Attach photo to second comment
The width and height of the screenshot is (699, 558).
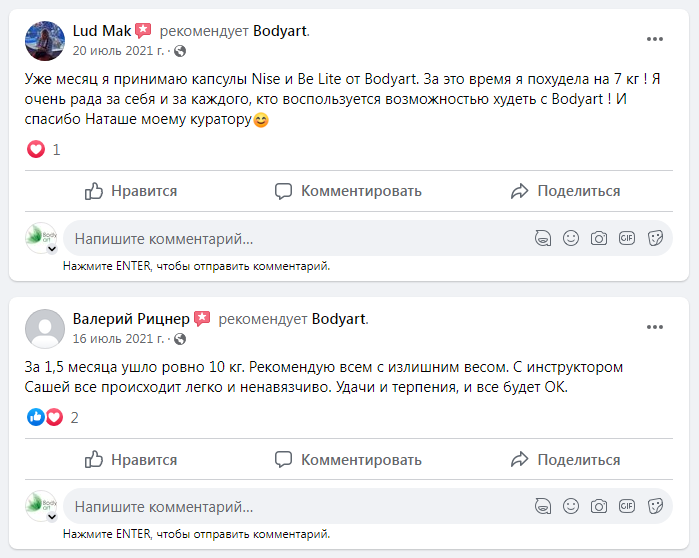[x=599, y=507]
